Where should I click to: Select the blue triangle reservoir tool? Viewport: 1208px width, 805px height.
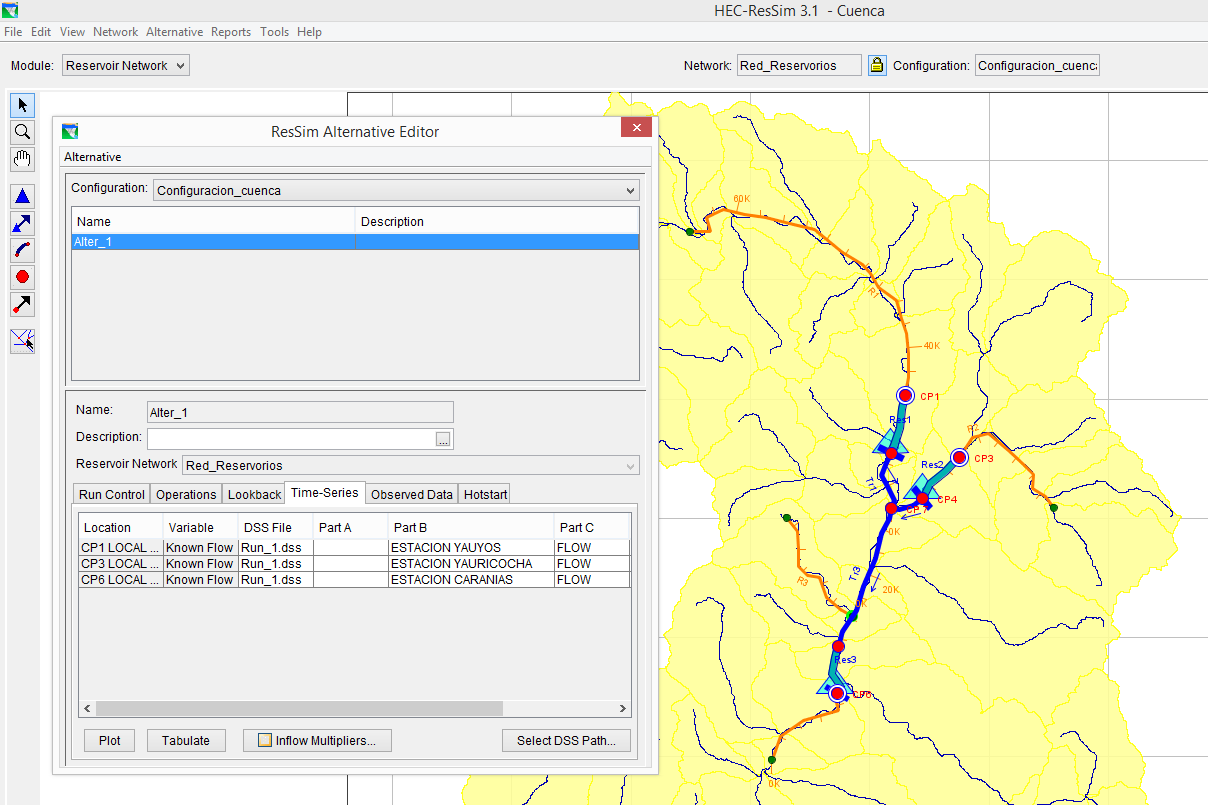[x=22, y=196]
